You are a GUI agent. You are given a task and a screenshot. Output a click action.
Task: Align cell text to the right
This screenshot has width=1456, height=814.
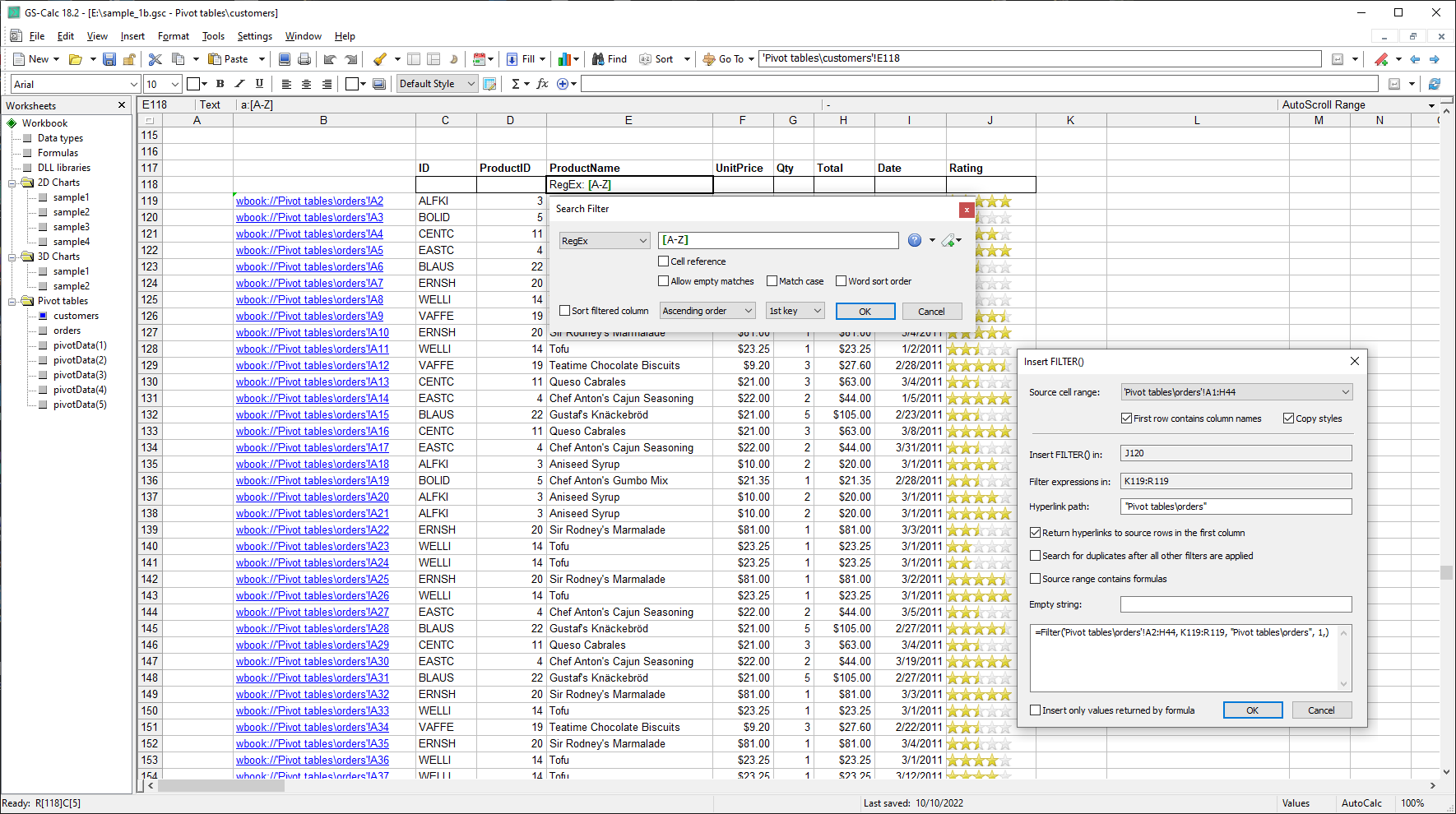(x=327, y=84)
